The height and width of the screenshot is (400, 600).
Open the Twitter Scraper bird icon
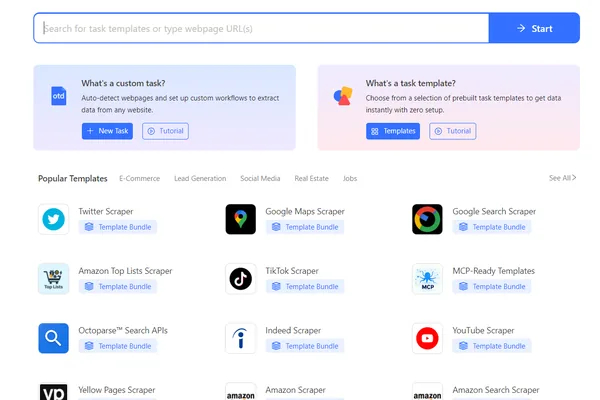tap(54, 219)
